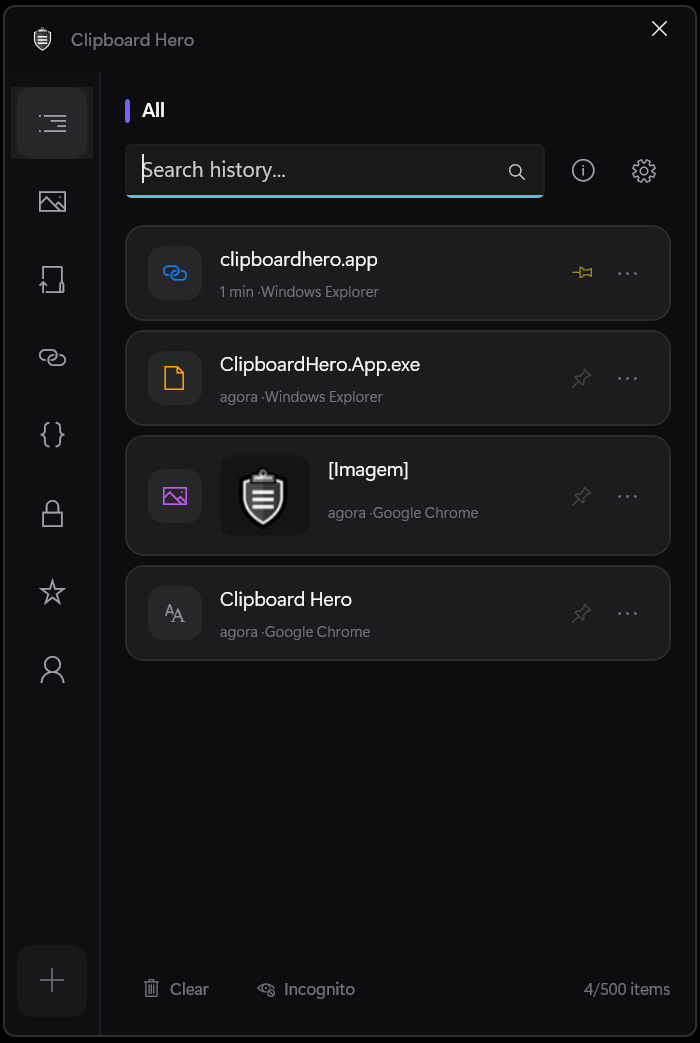Select the shield image thumbnail
The height and width of the screenshot is (1043, 700).
265,496
